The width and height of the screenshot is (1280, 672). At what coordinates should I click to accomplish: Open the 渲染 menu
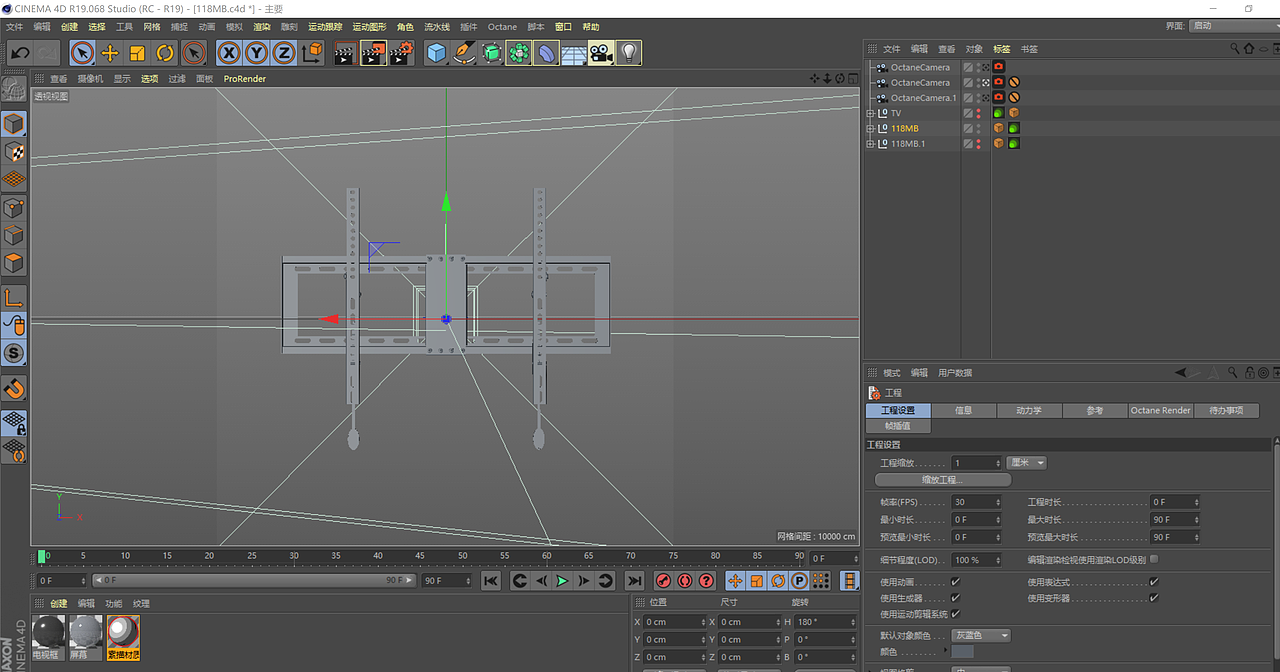[261, 27]
